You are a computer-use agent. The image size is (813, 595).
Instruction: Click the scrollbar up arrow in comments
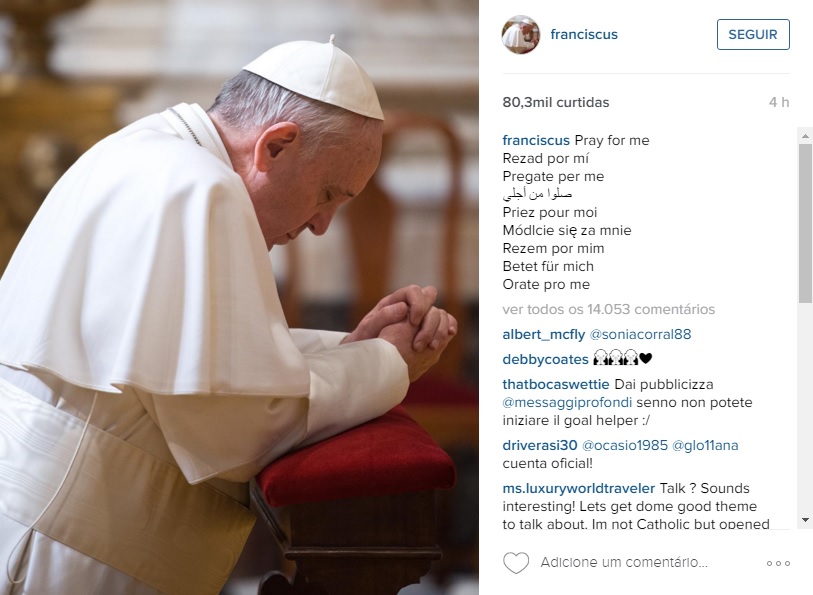point(805,136)
